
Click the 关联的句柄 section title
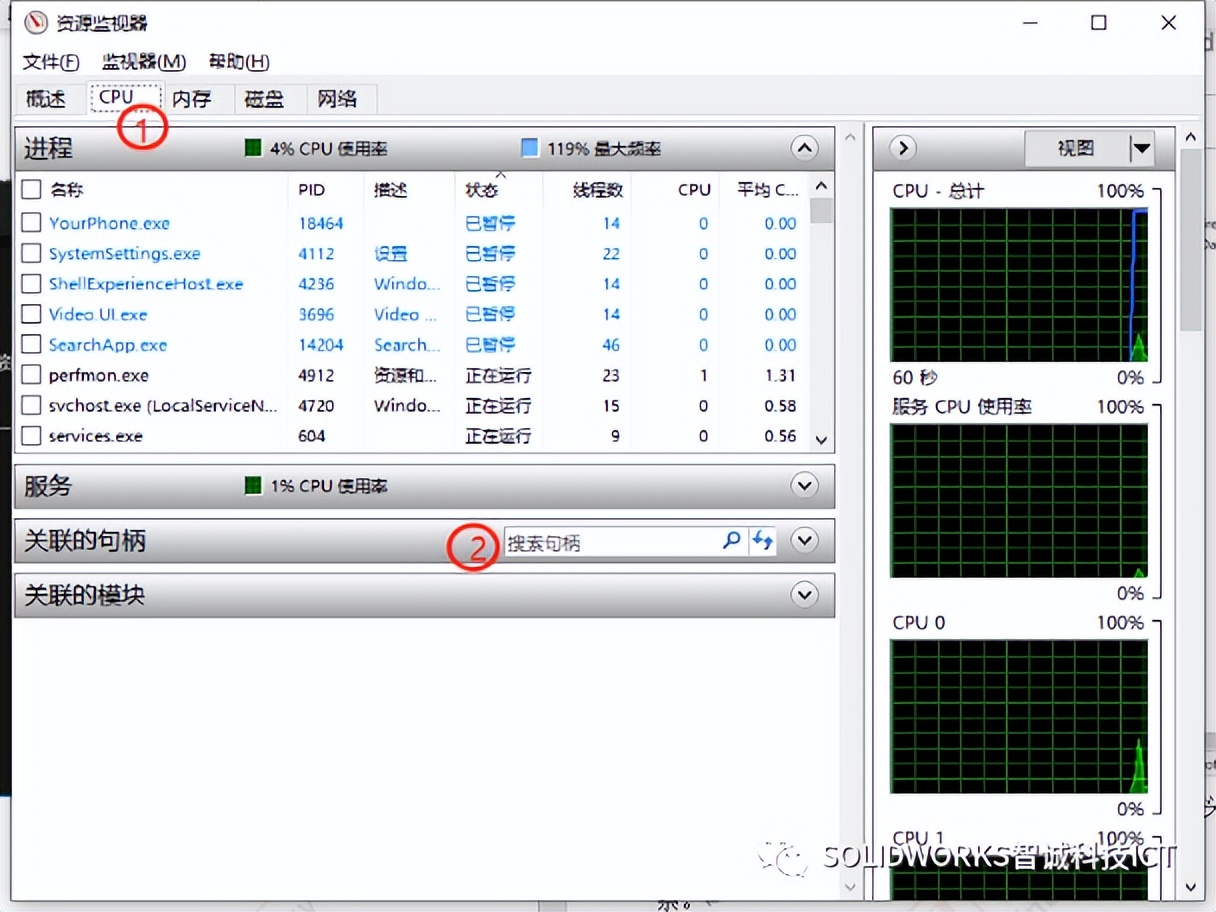(x=85, y=541)
